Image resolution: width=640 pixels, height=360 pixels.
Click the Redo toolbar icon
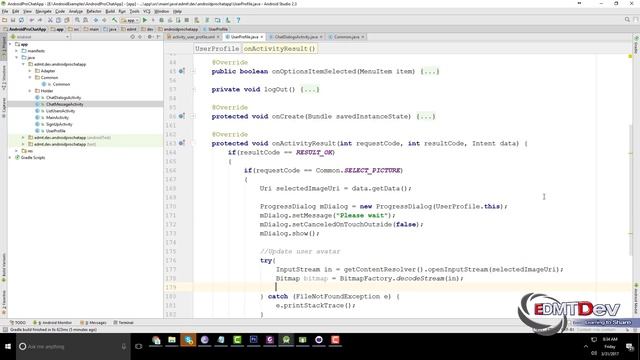(x=40, y=20)
